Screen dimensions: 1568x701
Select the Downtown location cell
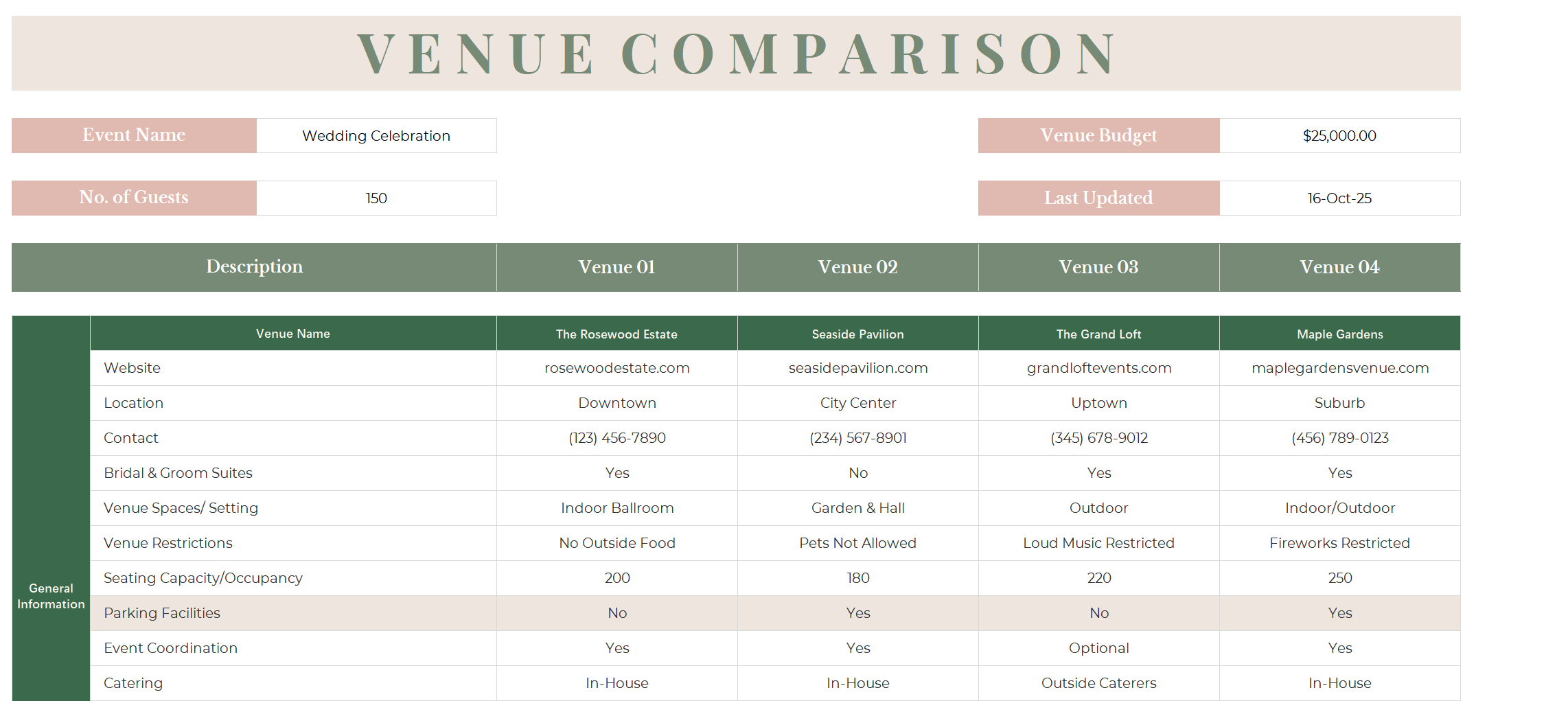[616, 403]
